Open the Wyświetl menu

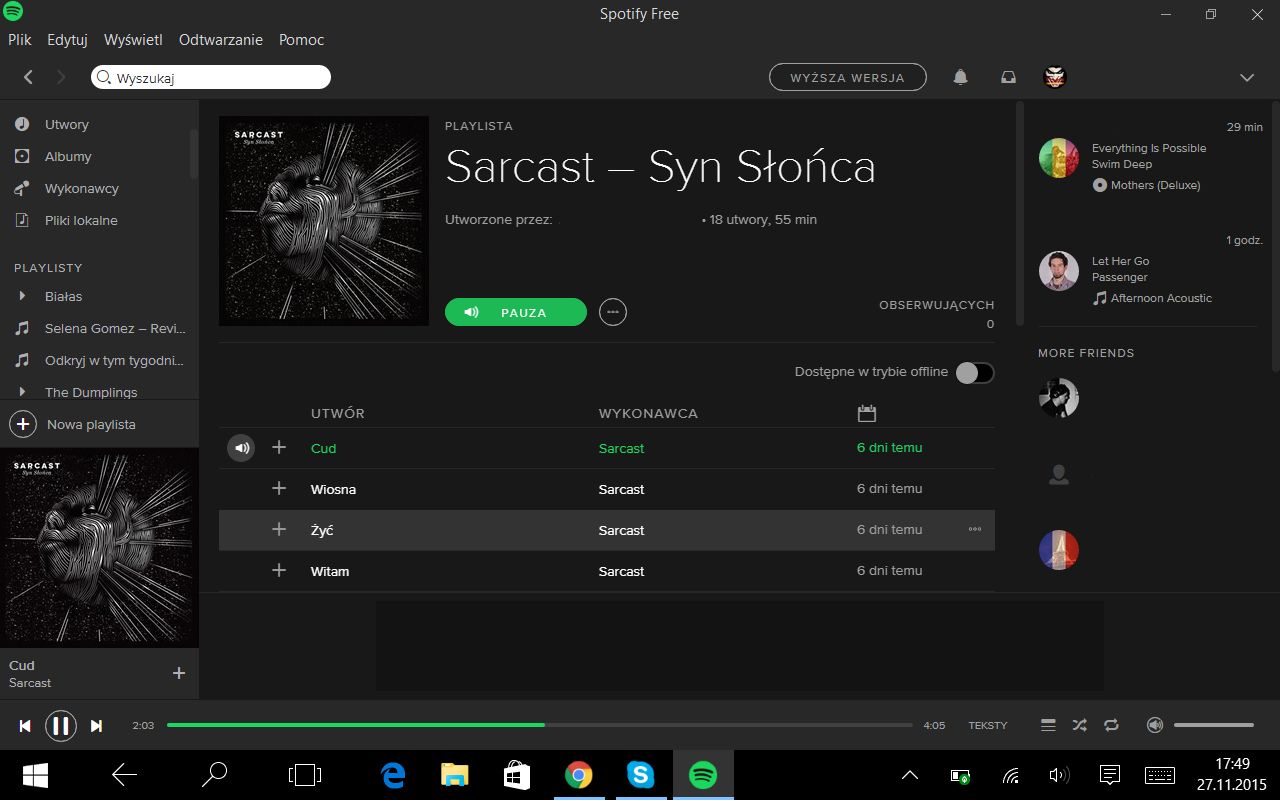pos(133,40)
